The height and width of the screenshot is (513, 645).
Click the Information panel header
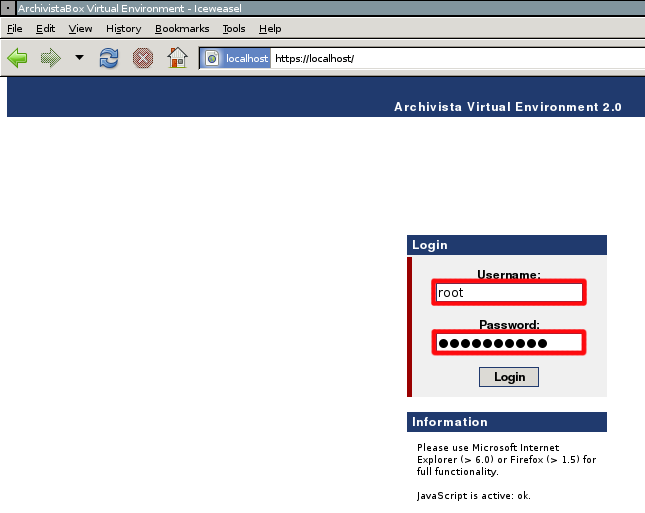point(507,422)
